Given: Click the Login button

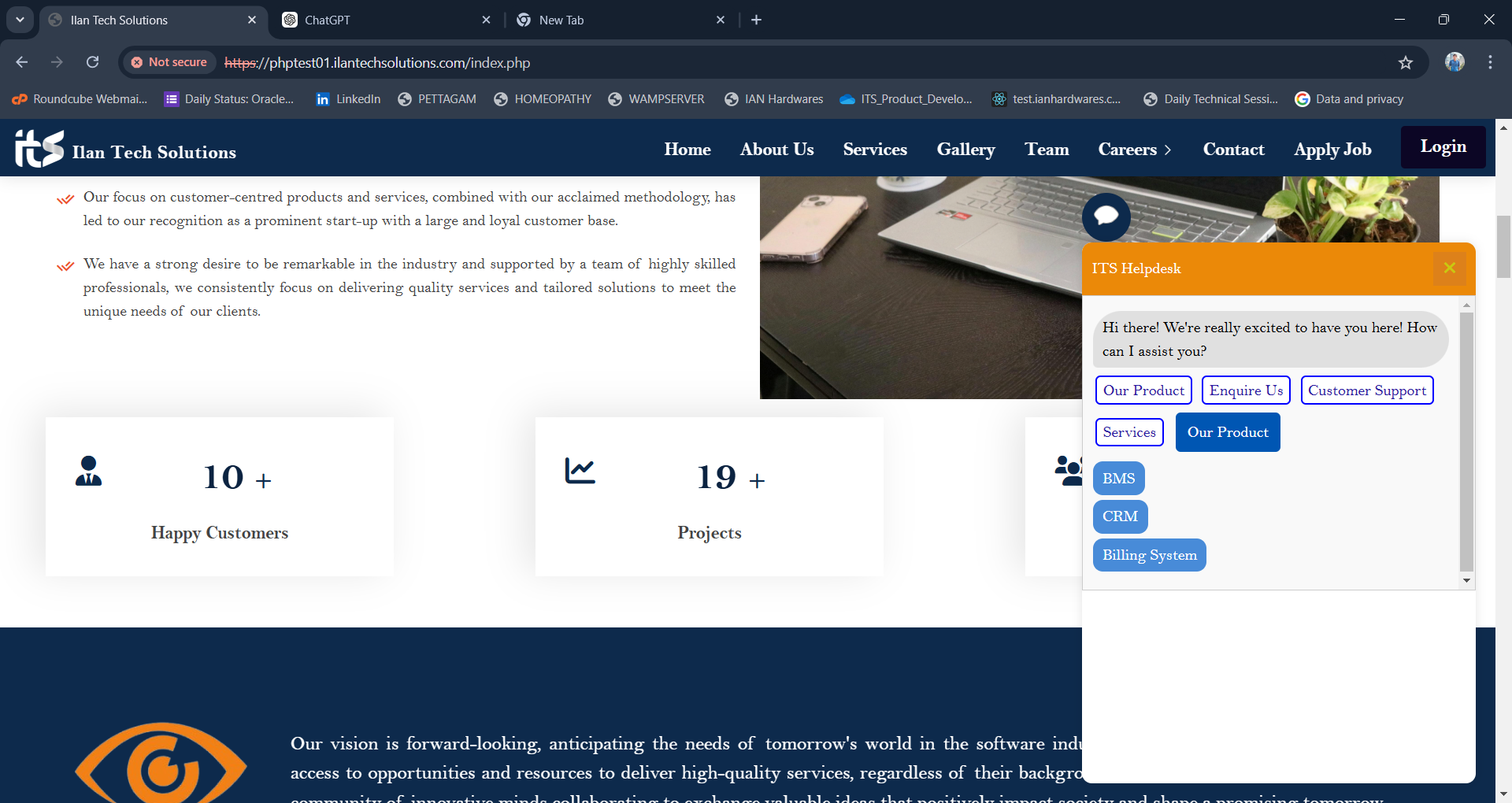Looking at the screenshot, I should pyautogui.click(x=1443, y=147).
